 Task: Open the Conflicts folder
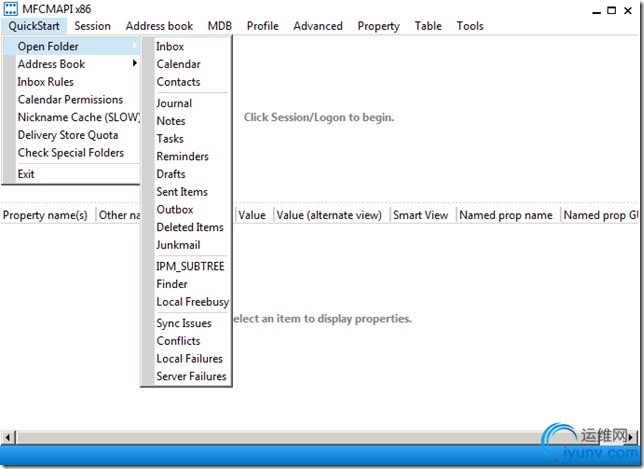(x=186, y=340)
